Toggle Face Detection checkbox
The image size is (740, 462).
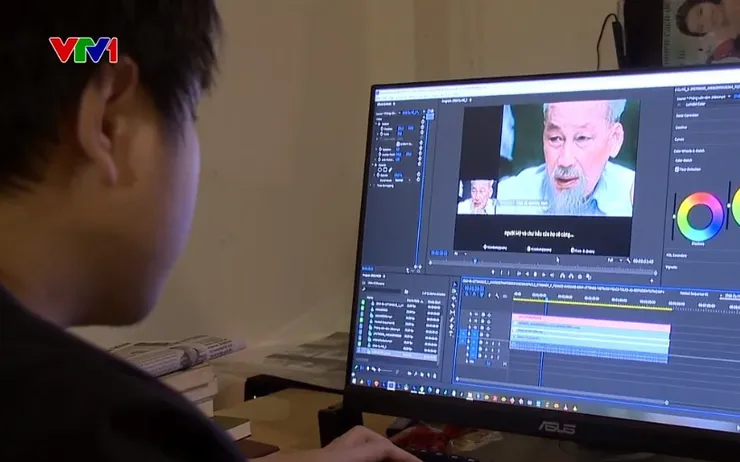(x=677, y=169)
